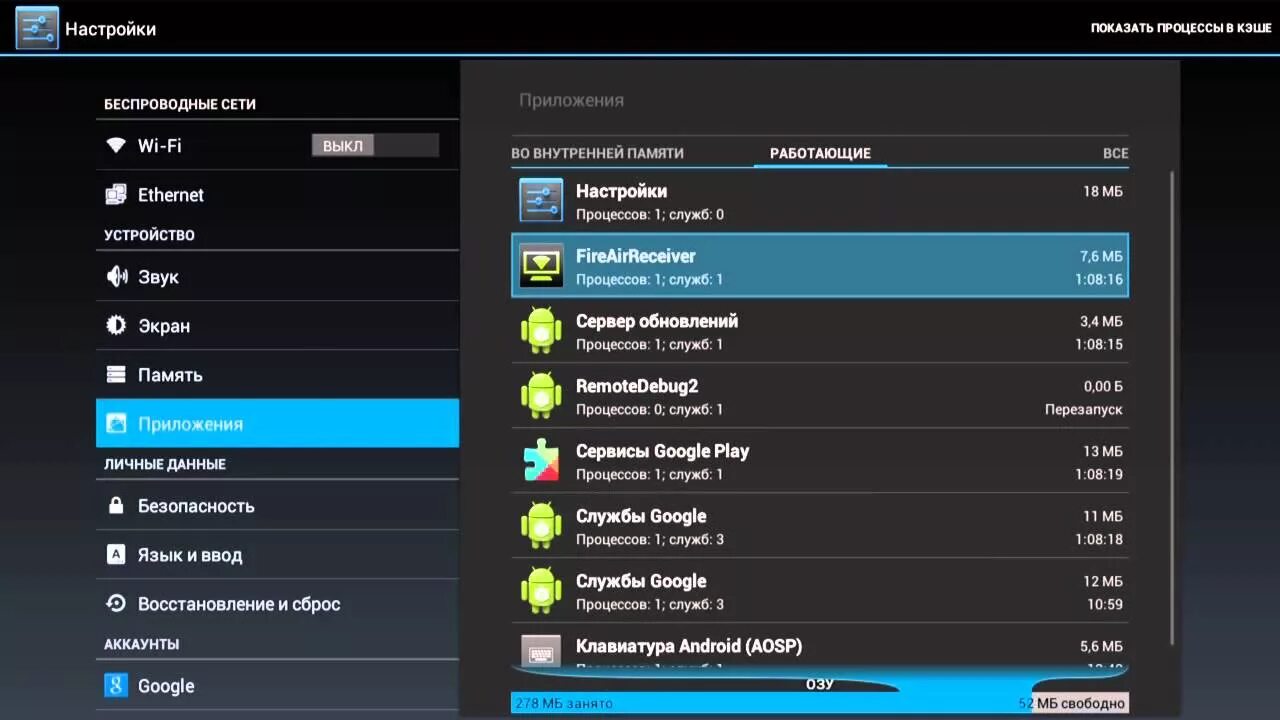Open Wi-Fi settings entry
This screenshot has width=1280, height=720.
(277, 146)
